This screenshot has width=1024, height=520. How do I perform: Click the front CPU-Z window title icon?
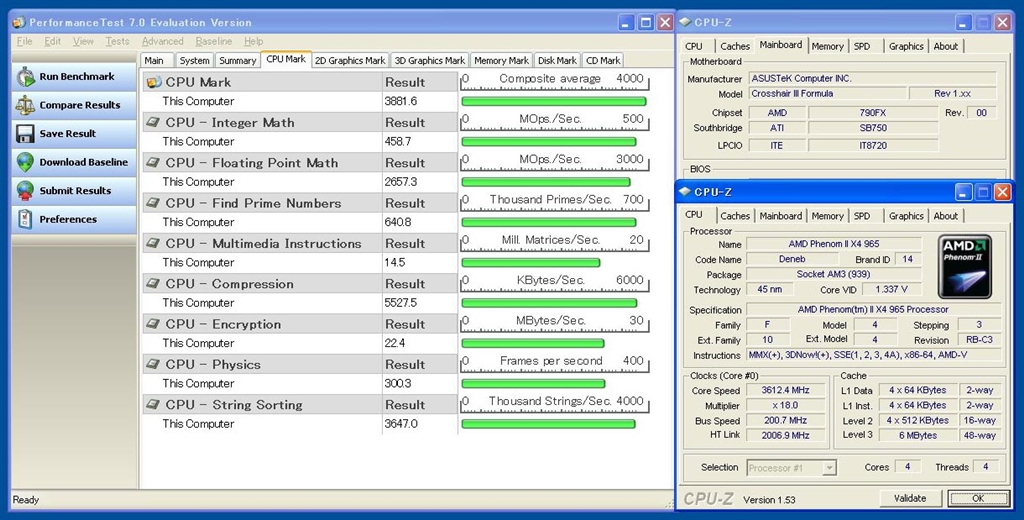[x=685, y=192]
